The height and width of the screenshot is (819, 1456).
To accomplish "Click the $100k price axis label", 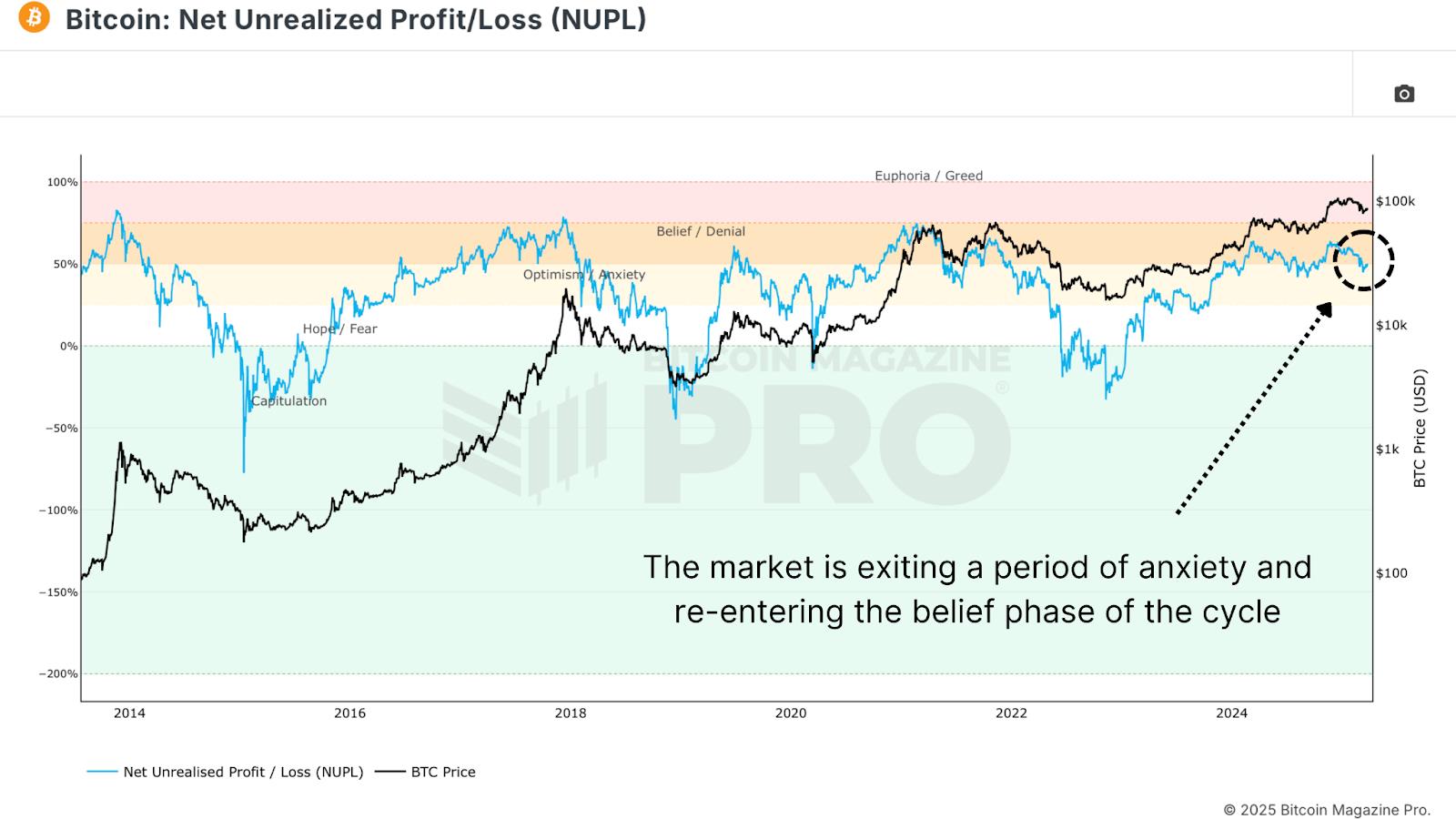I will point(1395,201).
